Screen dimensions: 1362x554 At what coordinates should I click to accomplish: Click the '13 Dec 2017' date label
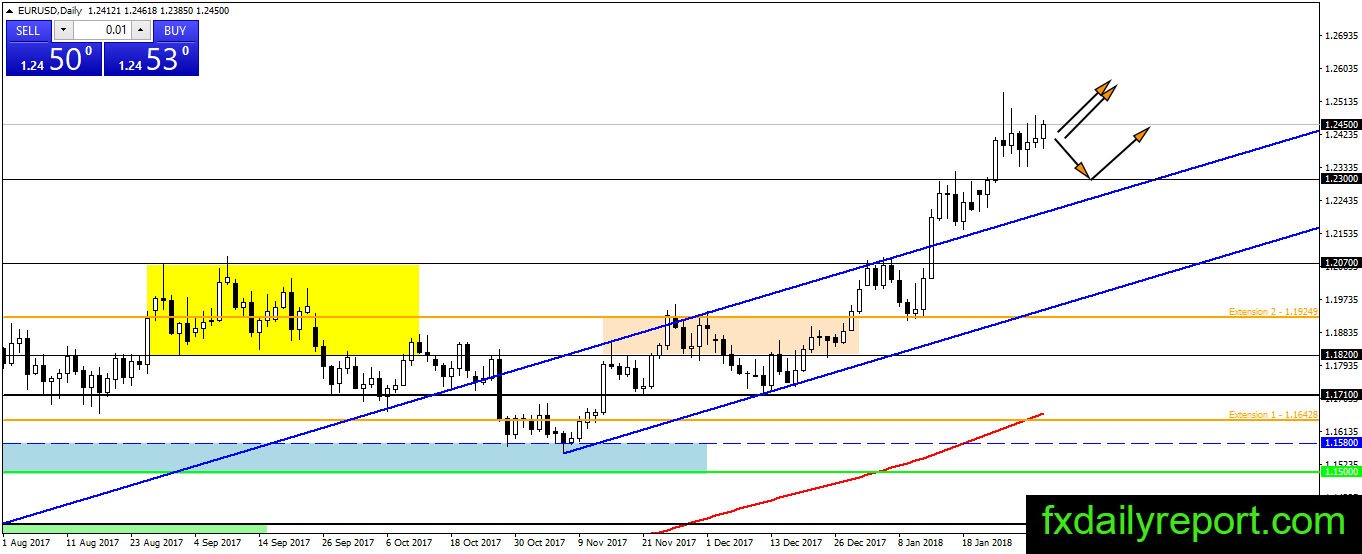796,542
